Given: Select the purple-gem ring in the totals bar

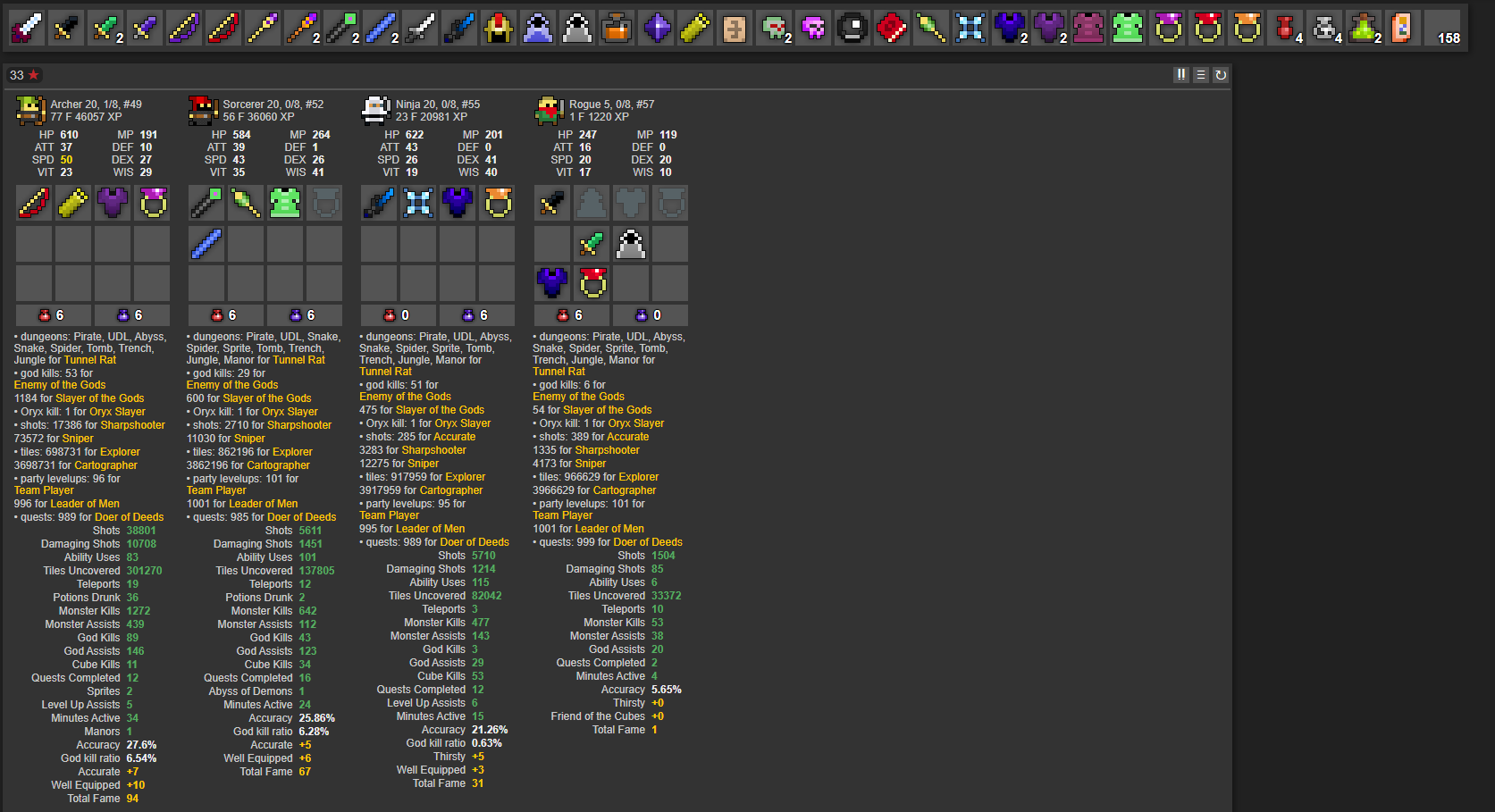Looking at the screenshot, I should 1167,29.
